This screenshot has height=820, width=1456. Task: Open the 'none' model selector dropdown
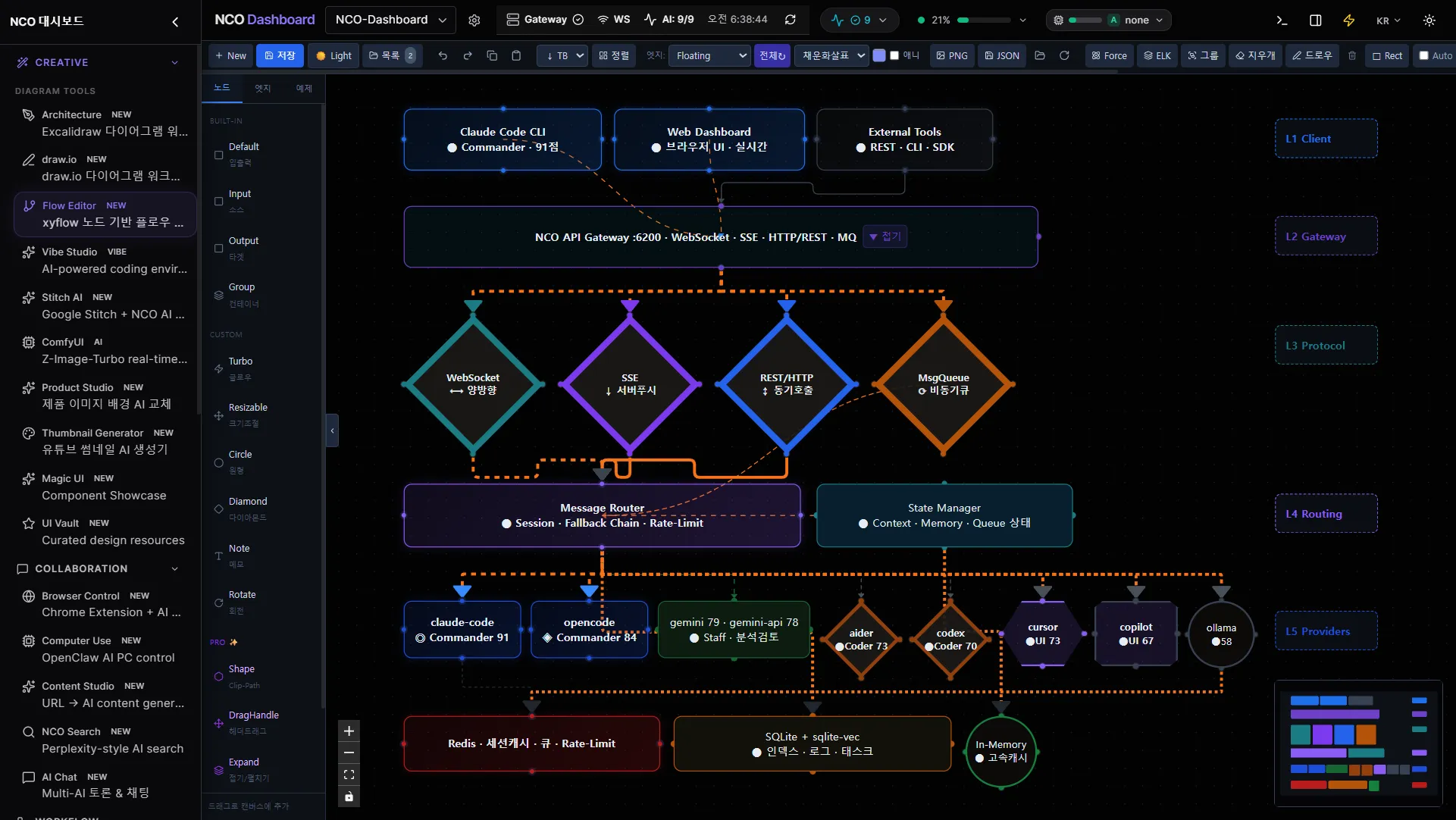coord(1108,20)
